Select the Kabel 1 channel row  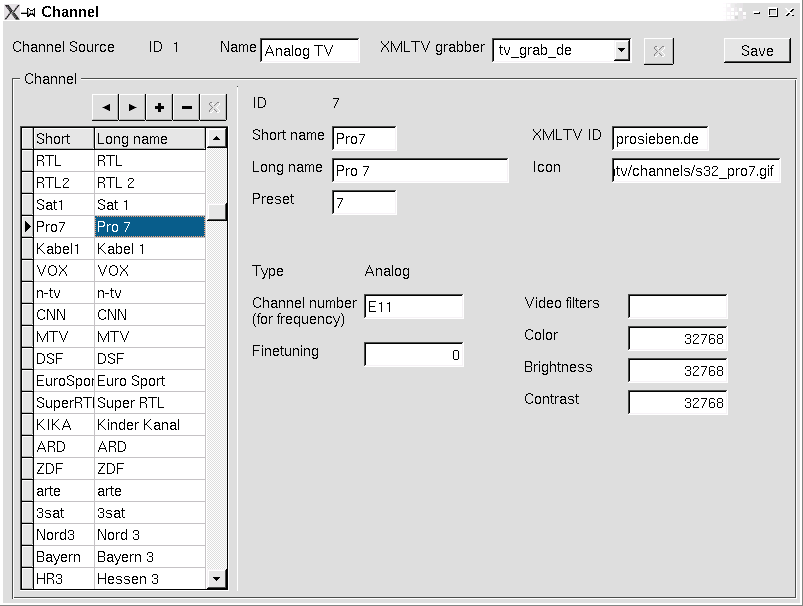tap(149, 249)
